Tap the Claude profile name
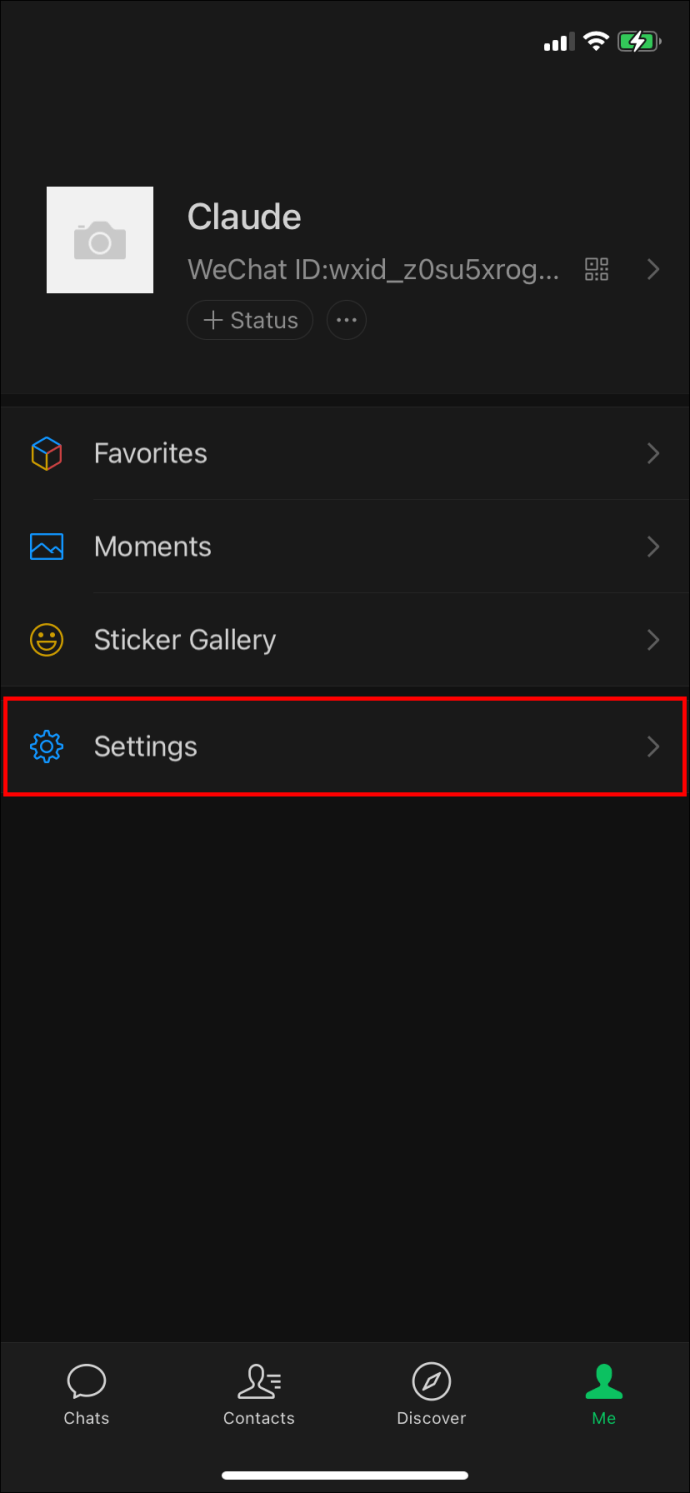This screenshot has width=690, height=1493. click(x=244, y=217)
